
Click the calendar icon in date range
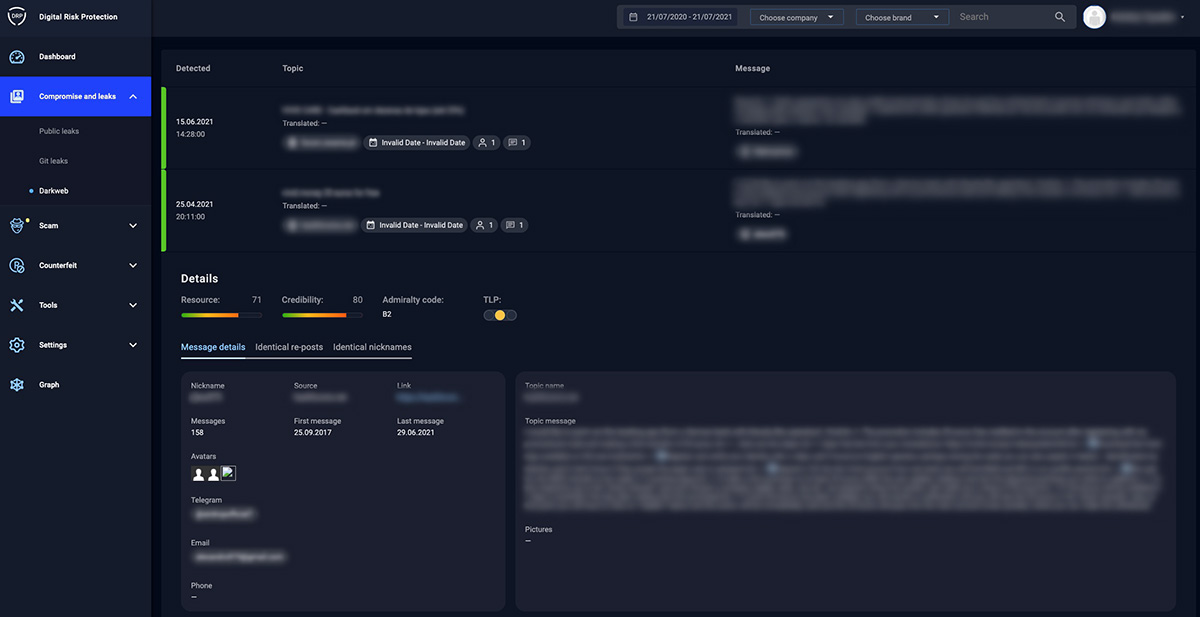633,17
